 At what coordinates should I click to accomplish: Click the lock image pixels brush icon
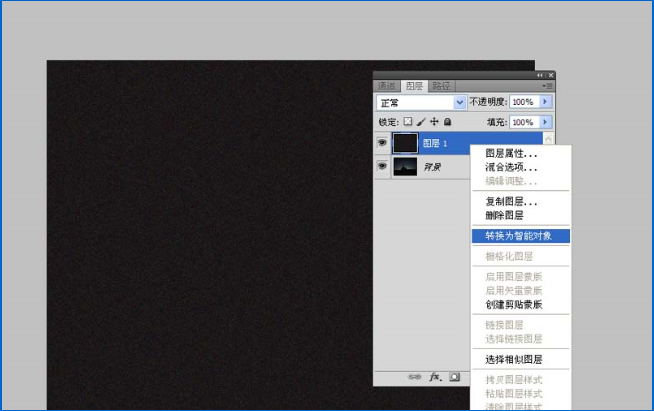(421, 122)
